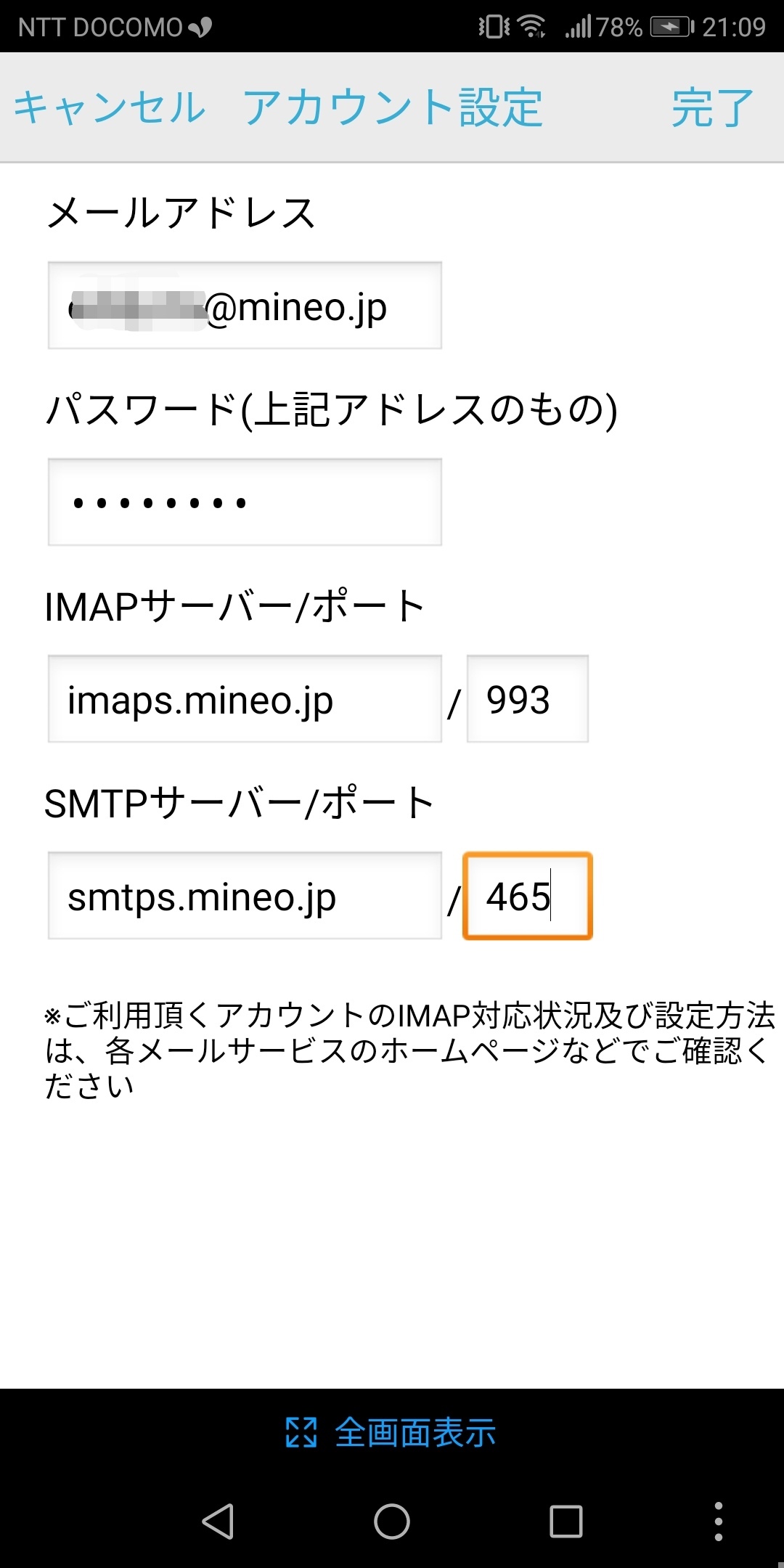
Task: Open the three-dot overflow menu icon
Action: (x=718, y=1521)
